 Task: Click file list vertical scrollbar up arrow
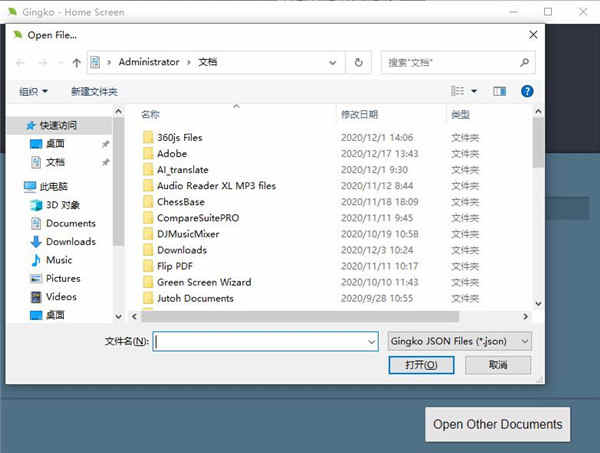[538, 111]
